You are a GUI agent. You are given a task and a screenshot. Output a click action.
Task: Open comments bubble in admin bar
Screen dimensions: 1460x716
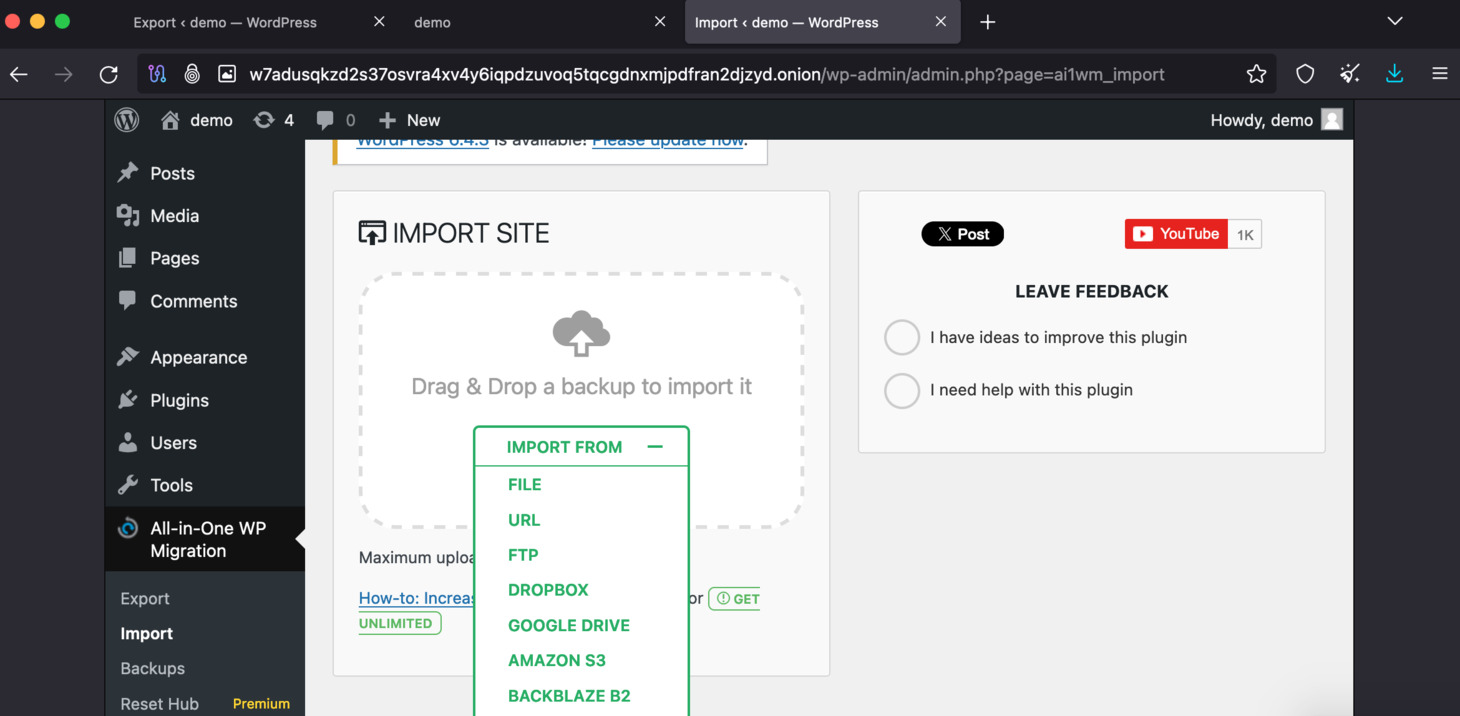pyautogui.click(x=336, y=120)
